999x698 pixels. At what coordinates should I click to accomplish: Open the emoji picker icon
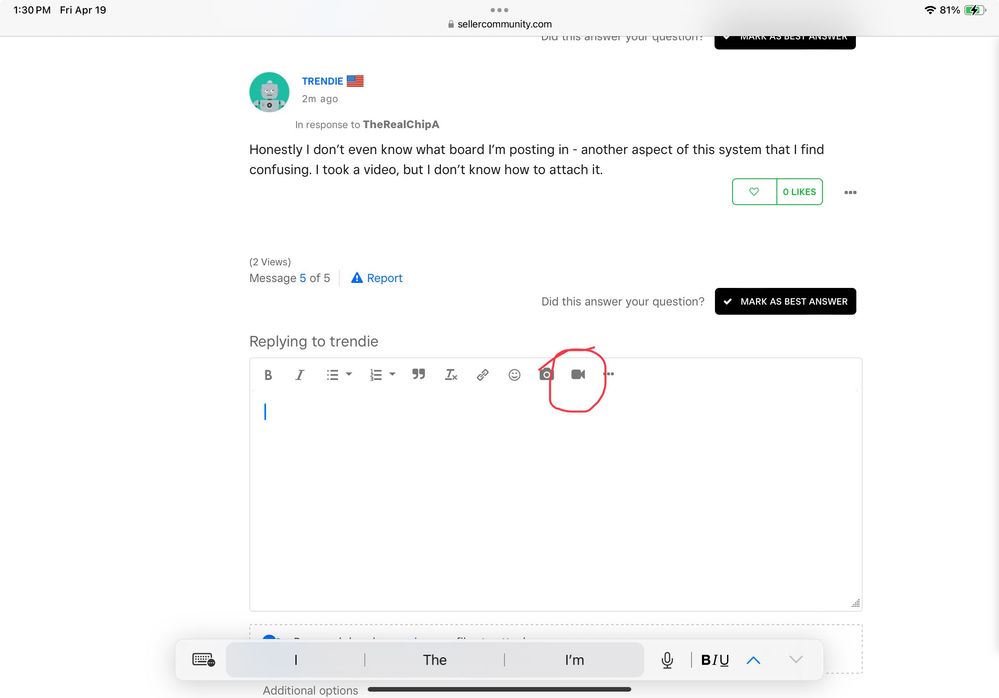pos(514,375)
